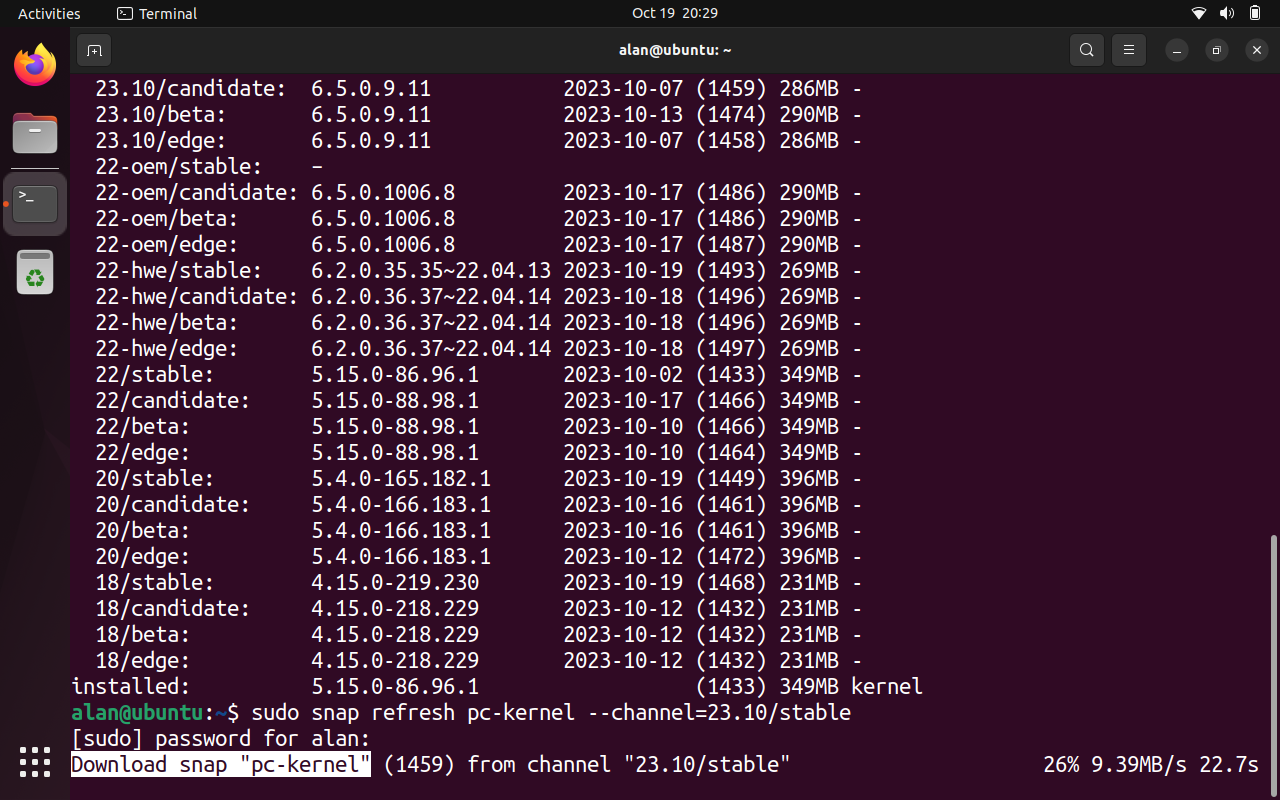1280x800 pixels.
Task: Click the 22/candidate: channel line
Action: 478,401
